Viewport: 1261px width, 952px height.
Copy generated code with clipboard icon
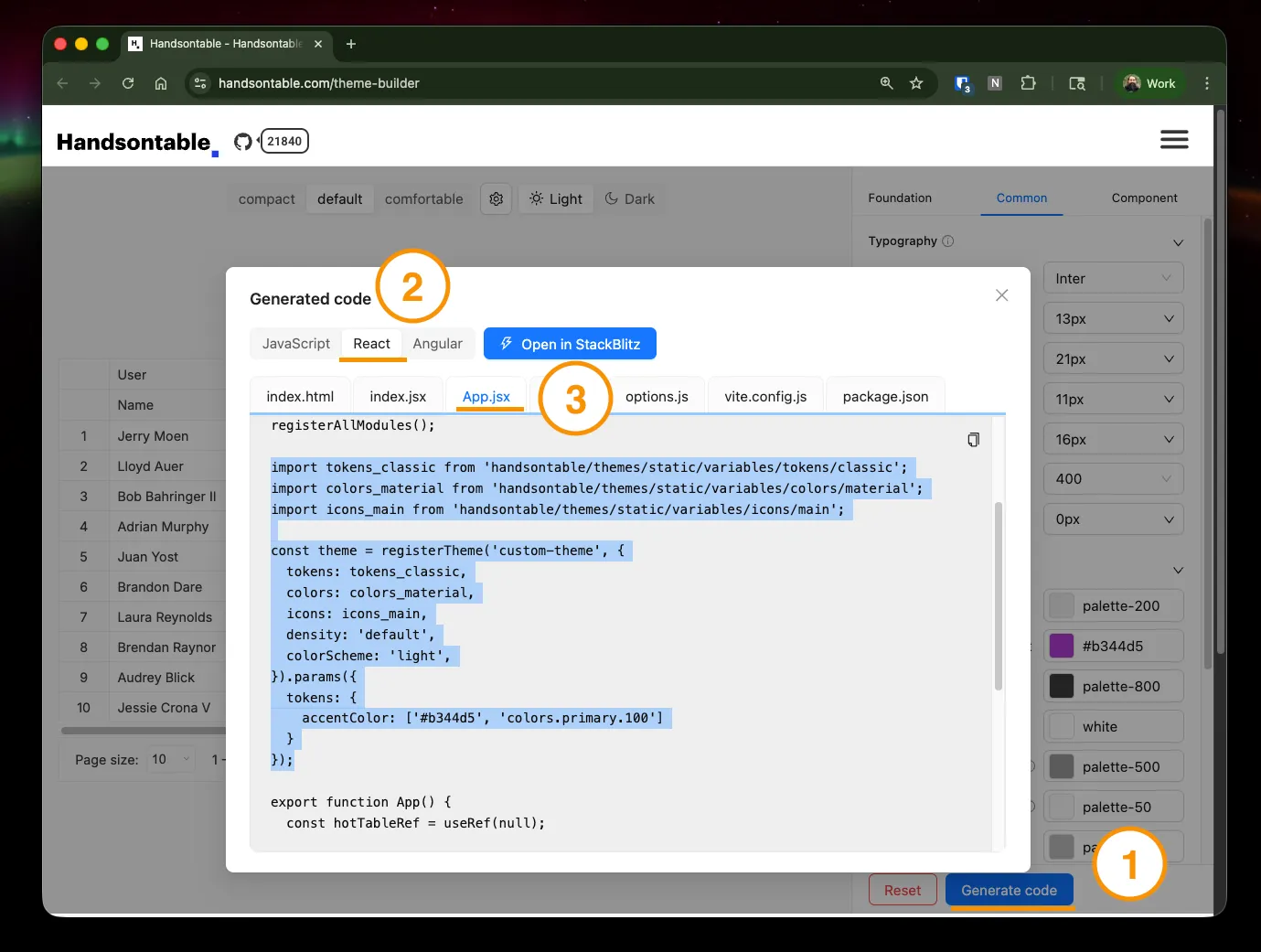point(973,440)
